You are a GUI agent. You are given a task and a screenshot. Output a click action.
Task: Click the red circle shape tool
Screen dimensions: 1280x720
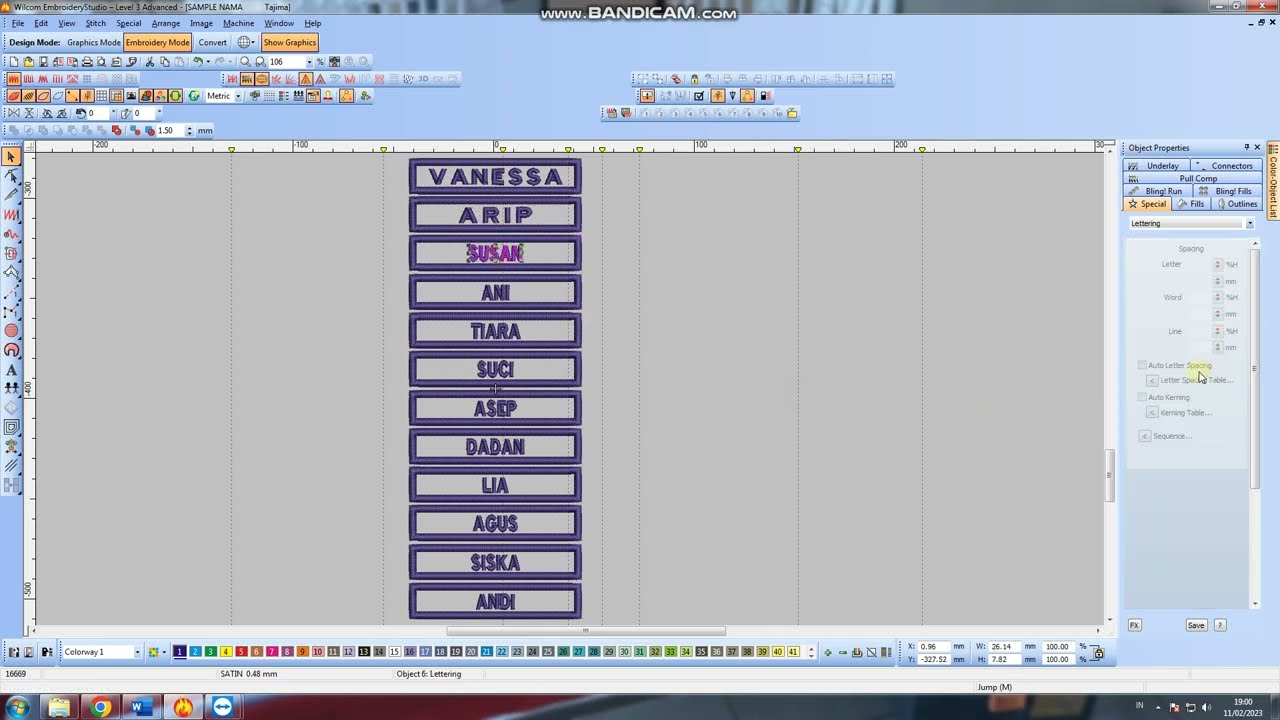tap(11, 331)
